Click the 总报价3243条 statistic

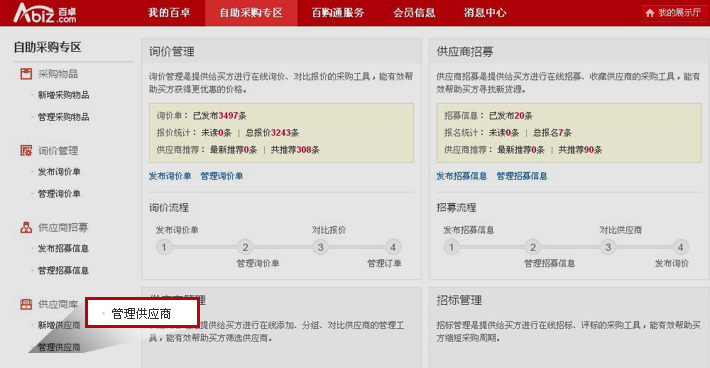click(x=272, y=133)
